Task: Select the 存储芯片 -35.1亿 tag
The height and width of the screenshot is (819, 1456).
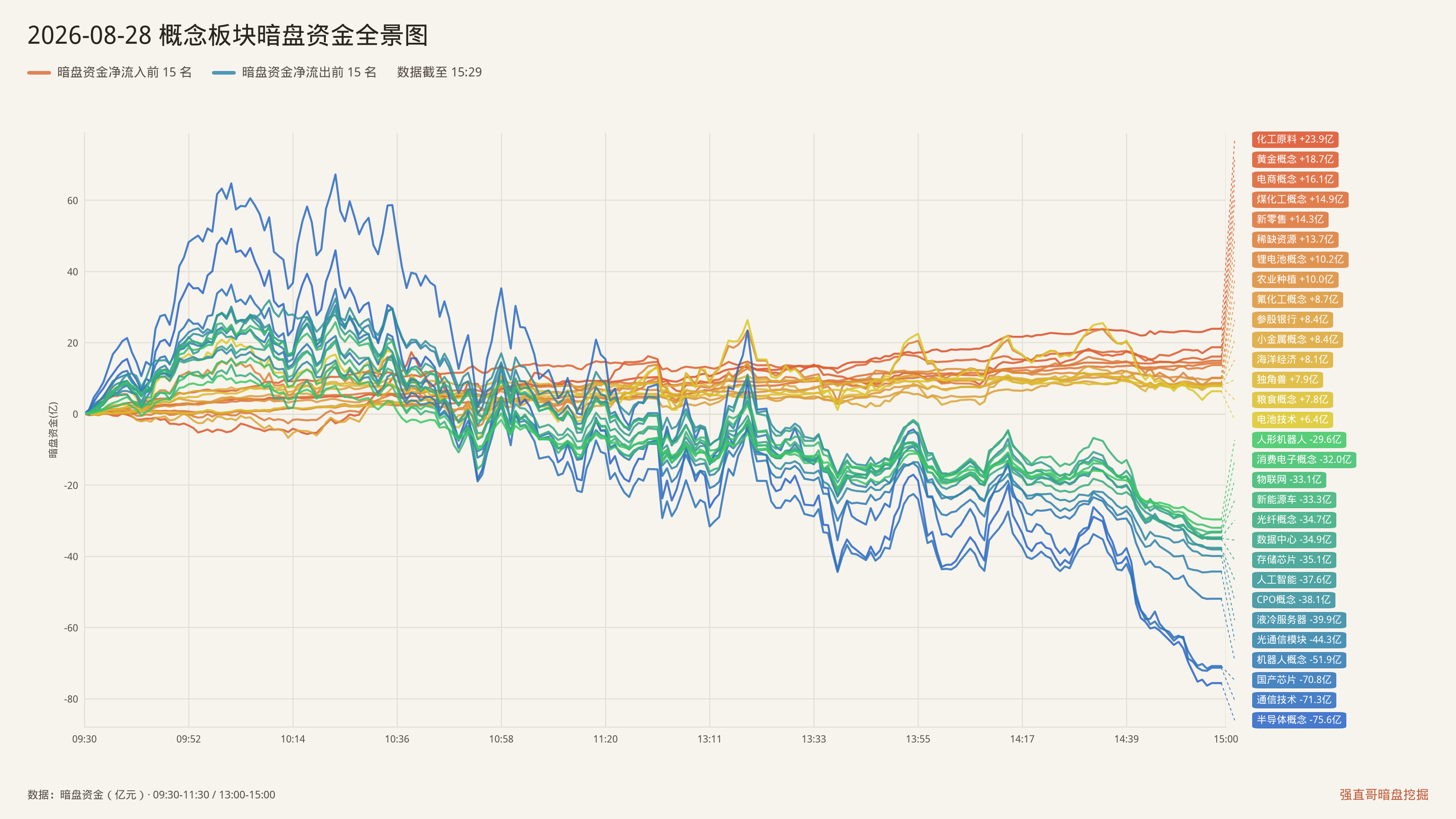Action: pyautogui.click(x=1294, y=560)
